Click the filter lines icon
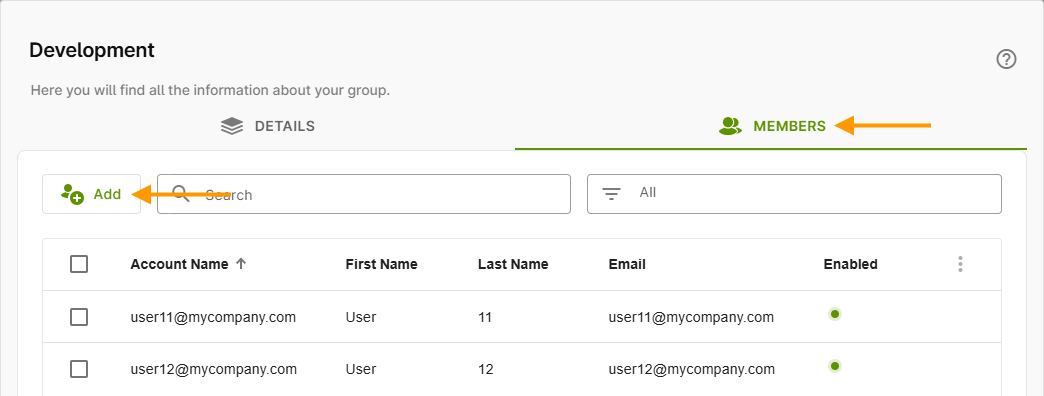Screen dimensions: 1044x396 tap(611, 194)
